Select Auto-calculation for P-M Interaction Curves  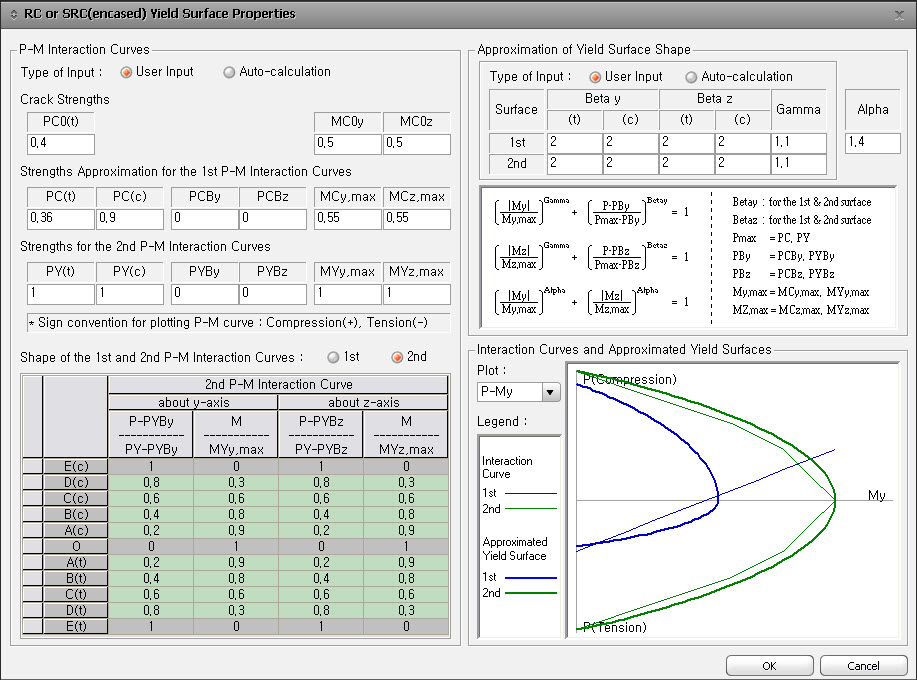pos(230,72)
